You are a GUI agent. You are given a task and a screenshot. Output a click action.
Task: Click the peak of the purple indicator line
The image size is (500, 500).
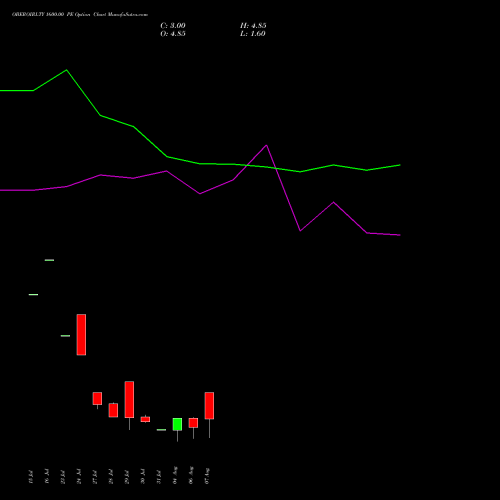pos(266,145)
